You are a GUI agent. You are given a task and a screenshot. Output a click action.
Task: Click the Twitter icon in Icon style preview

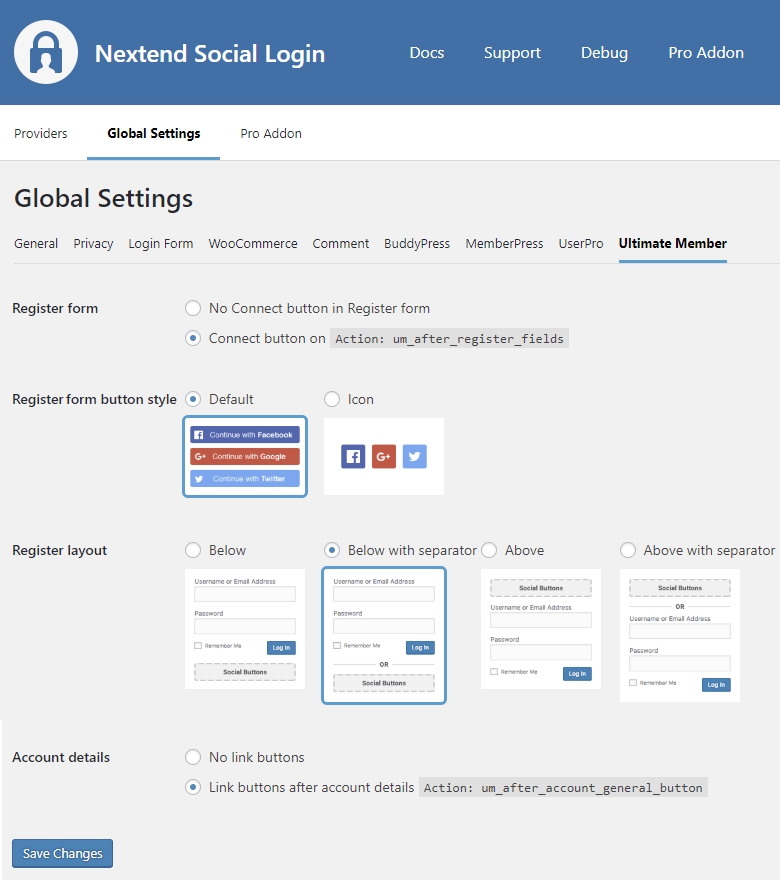click(x=415, y=457)
